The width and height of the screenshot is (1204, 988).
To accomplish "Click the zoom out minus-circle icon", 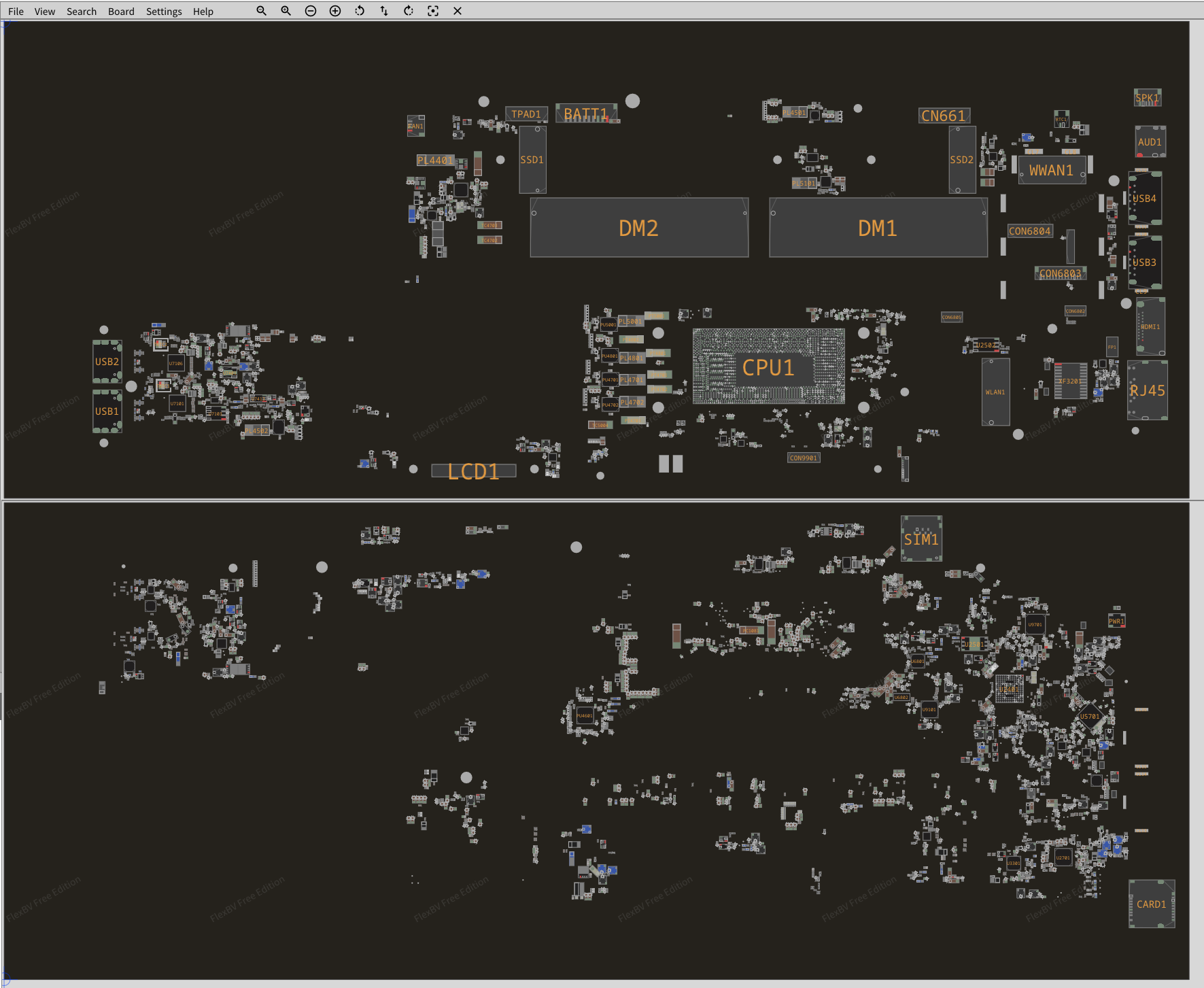I will pos(311,11).
